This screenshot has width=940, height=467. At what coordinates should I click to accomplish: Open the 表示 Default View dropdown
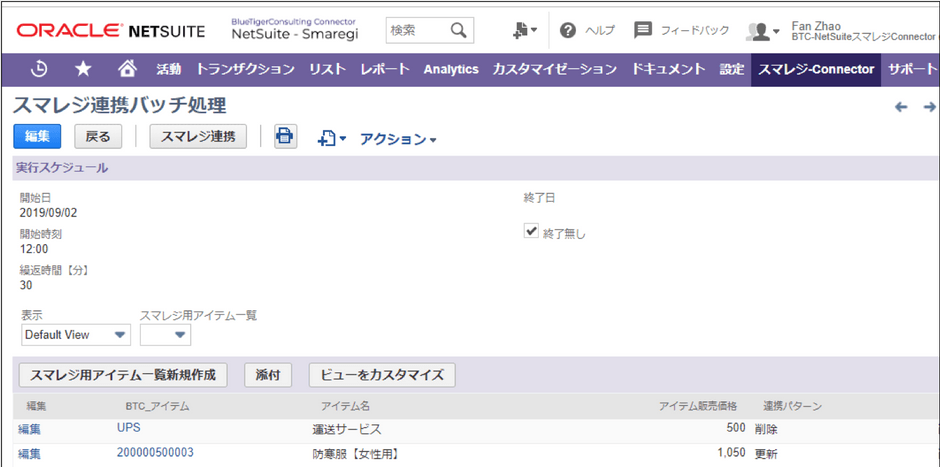(x=76, y=335)
